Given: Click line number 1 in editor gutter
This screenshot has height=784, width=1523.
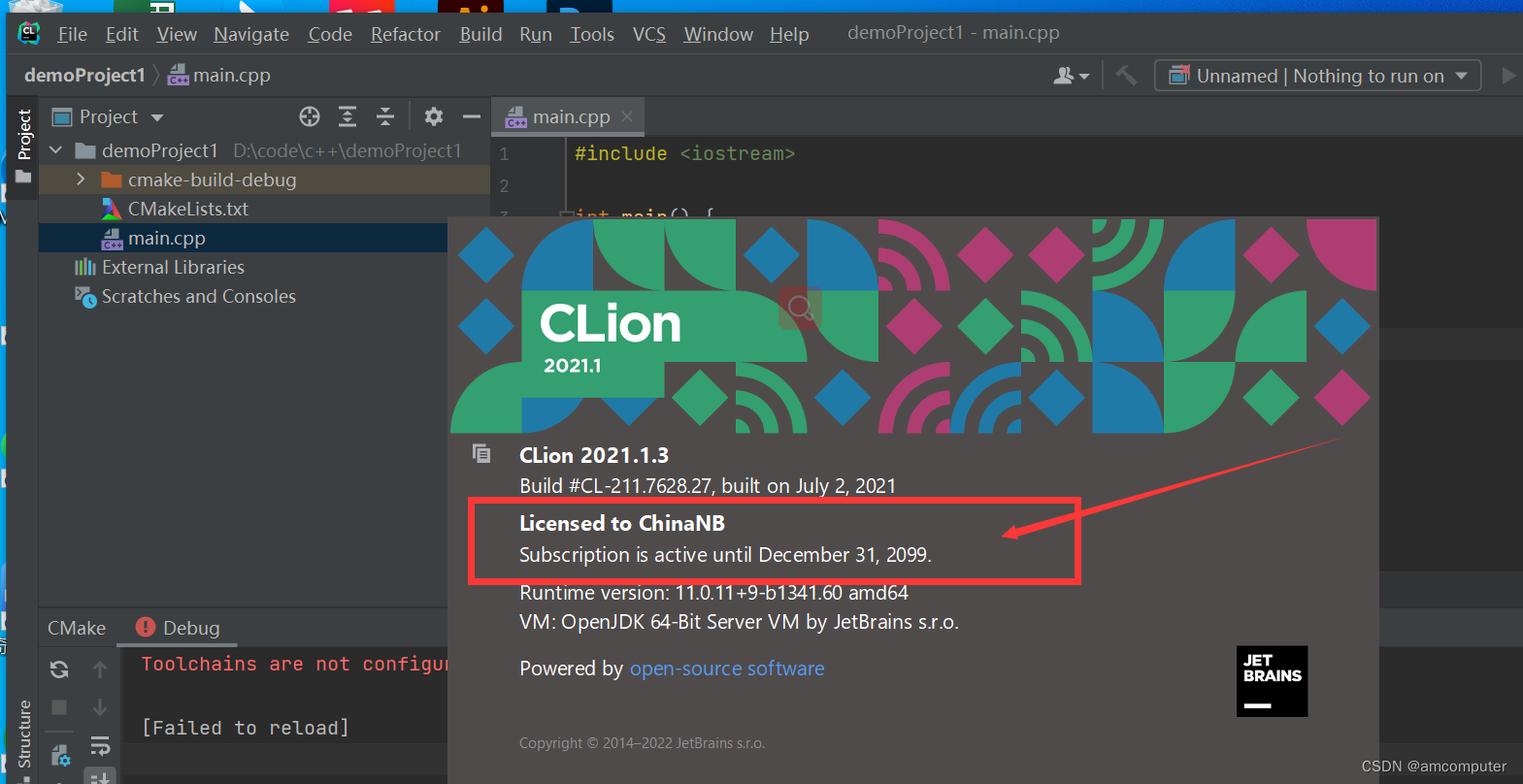Looking at the screenshot, I should click(x=504, y=153).
